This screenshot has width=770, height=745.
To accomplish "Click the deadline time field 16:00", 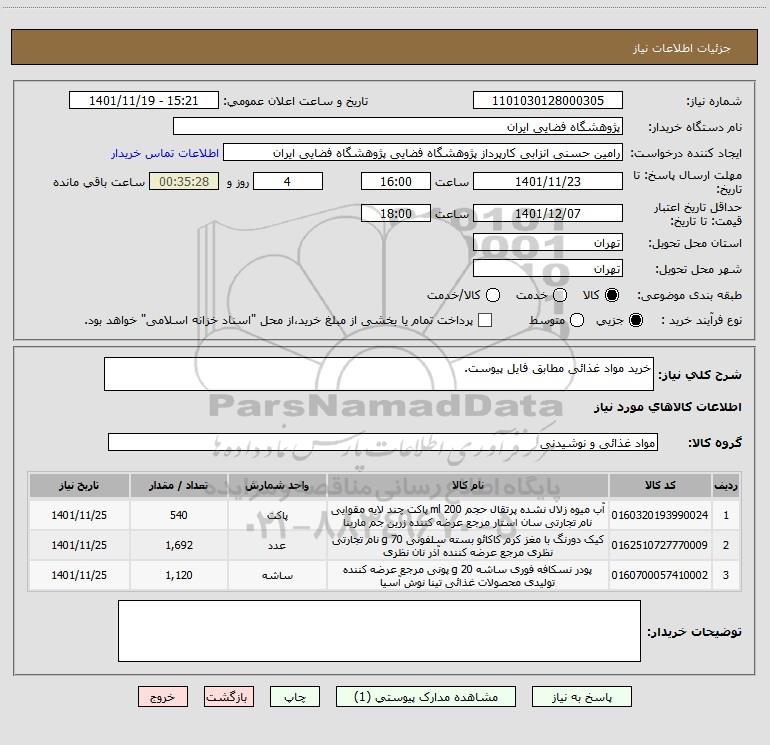I will 396,181.
